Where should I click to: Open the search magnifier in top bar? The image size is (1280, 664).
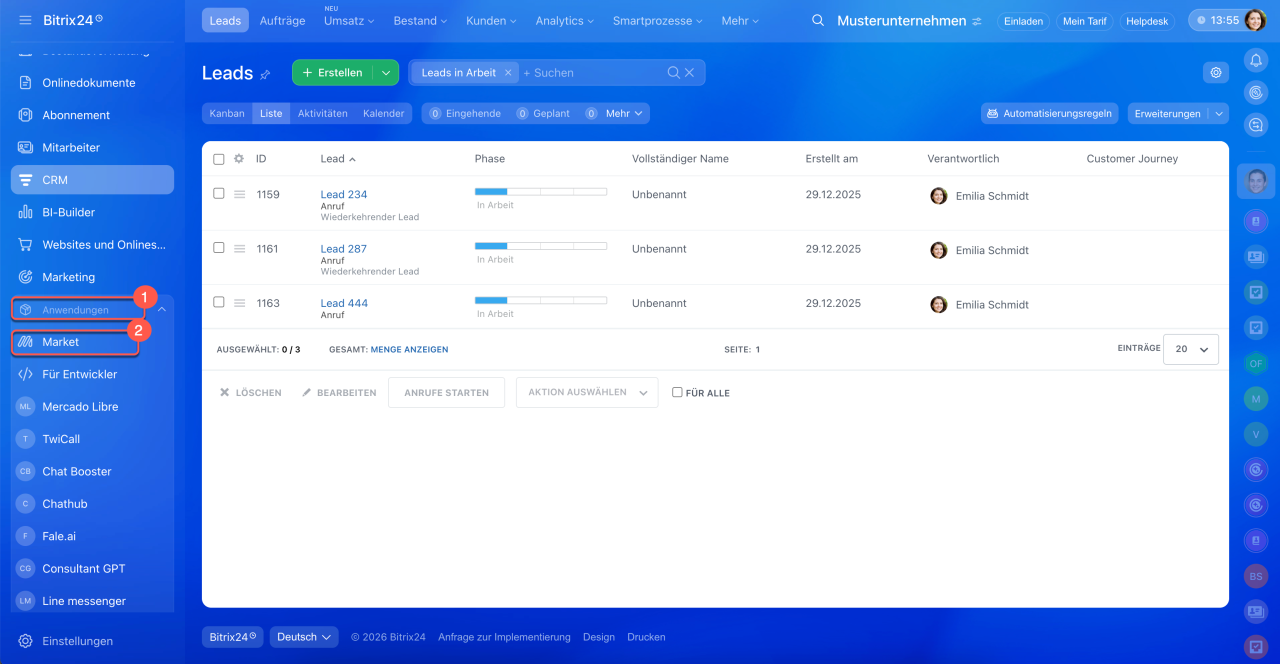coord(818,21)
